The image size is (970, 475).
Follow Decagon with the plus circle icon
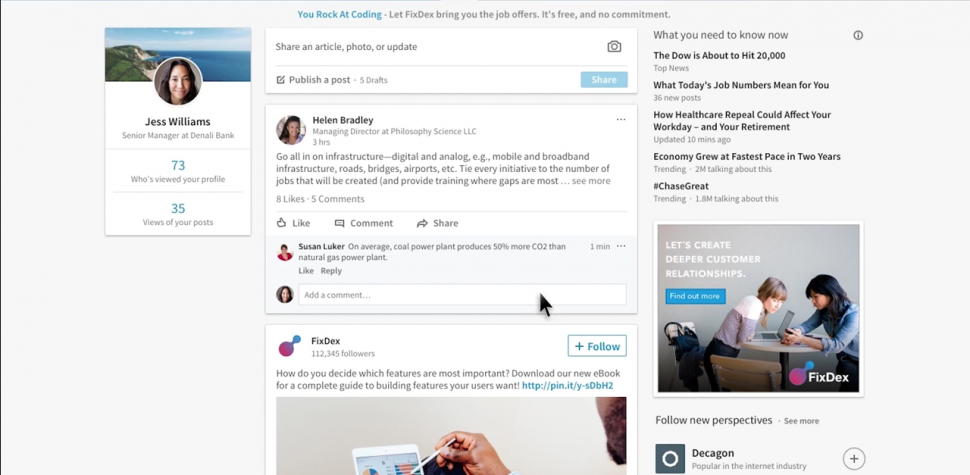pyautogui.click(x=854, y=459)
